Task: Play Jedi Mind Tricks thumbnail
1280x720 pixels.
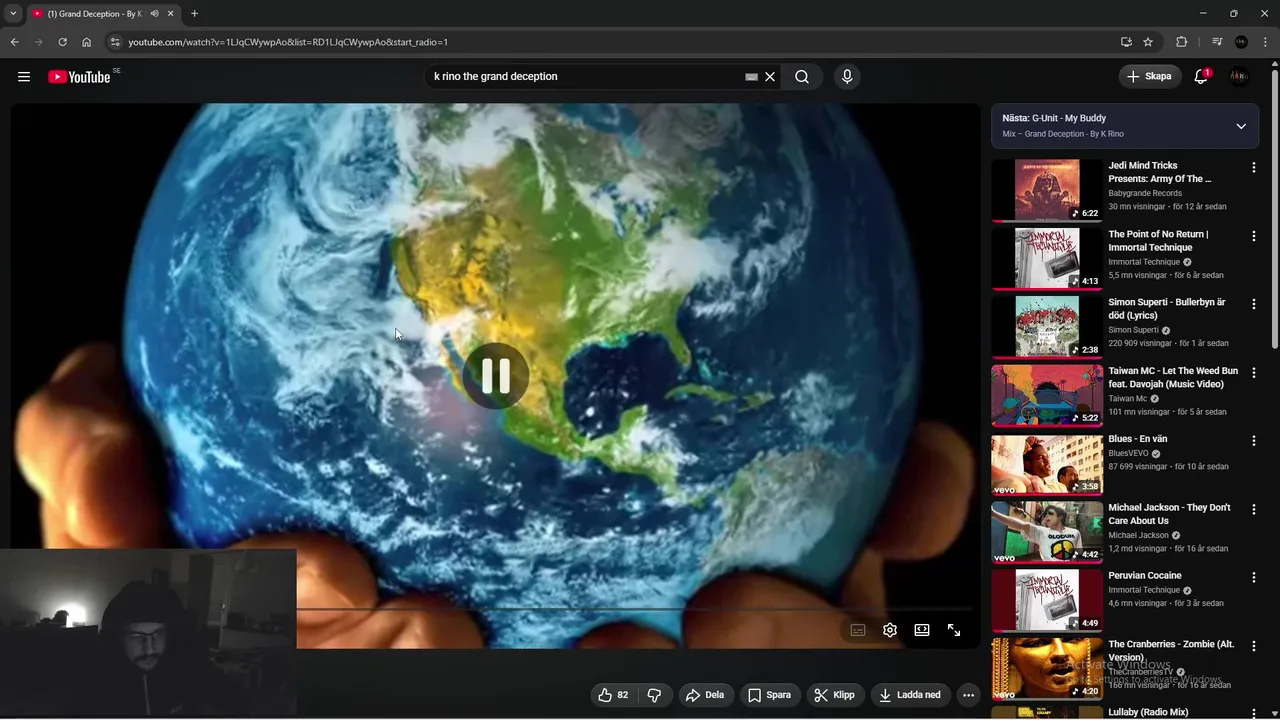Action: point(1047,190)
